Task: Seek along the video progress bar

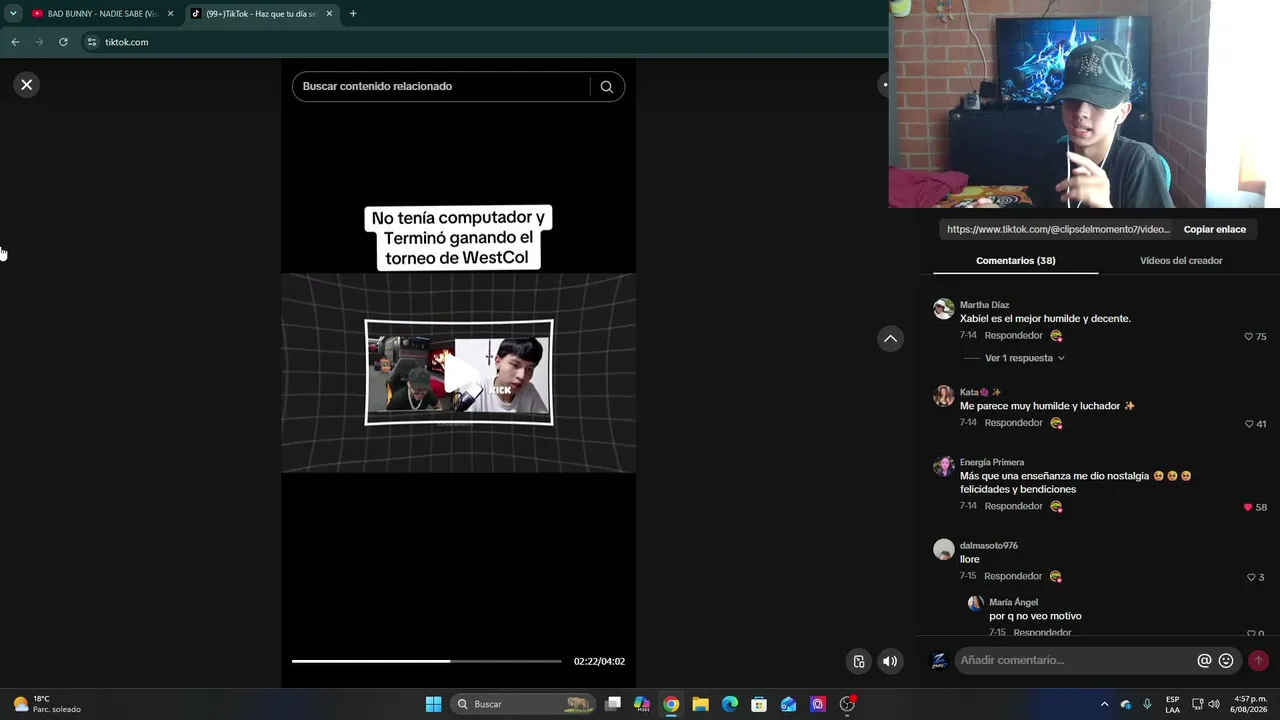Action: pyautogui.click(x=426, y=661)
